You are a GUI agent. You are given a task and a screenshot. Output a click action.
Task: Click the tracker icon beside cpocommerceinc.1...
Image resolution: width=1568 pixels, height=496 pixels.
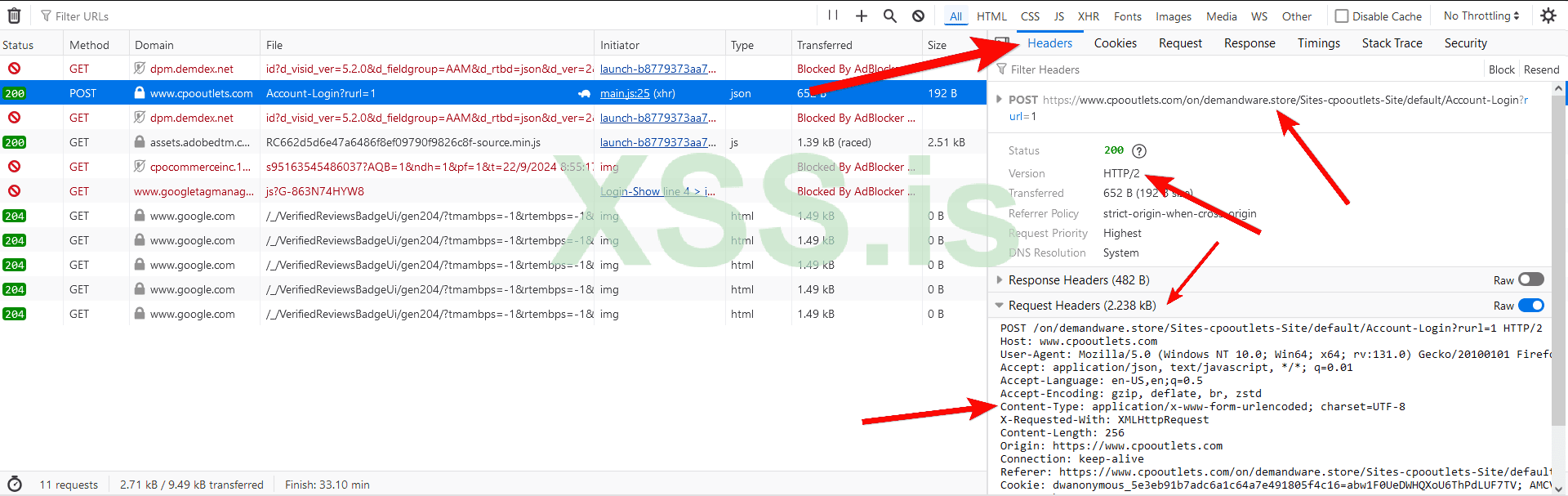(x=140, y=167)
